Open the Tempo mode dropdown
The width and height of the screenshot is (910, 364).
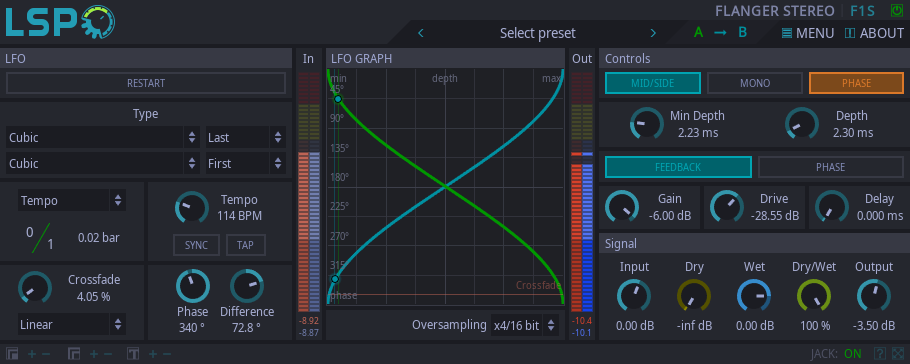[x=72, y=200]
